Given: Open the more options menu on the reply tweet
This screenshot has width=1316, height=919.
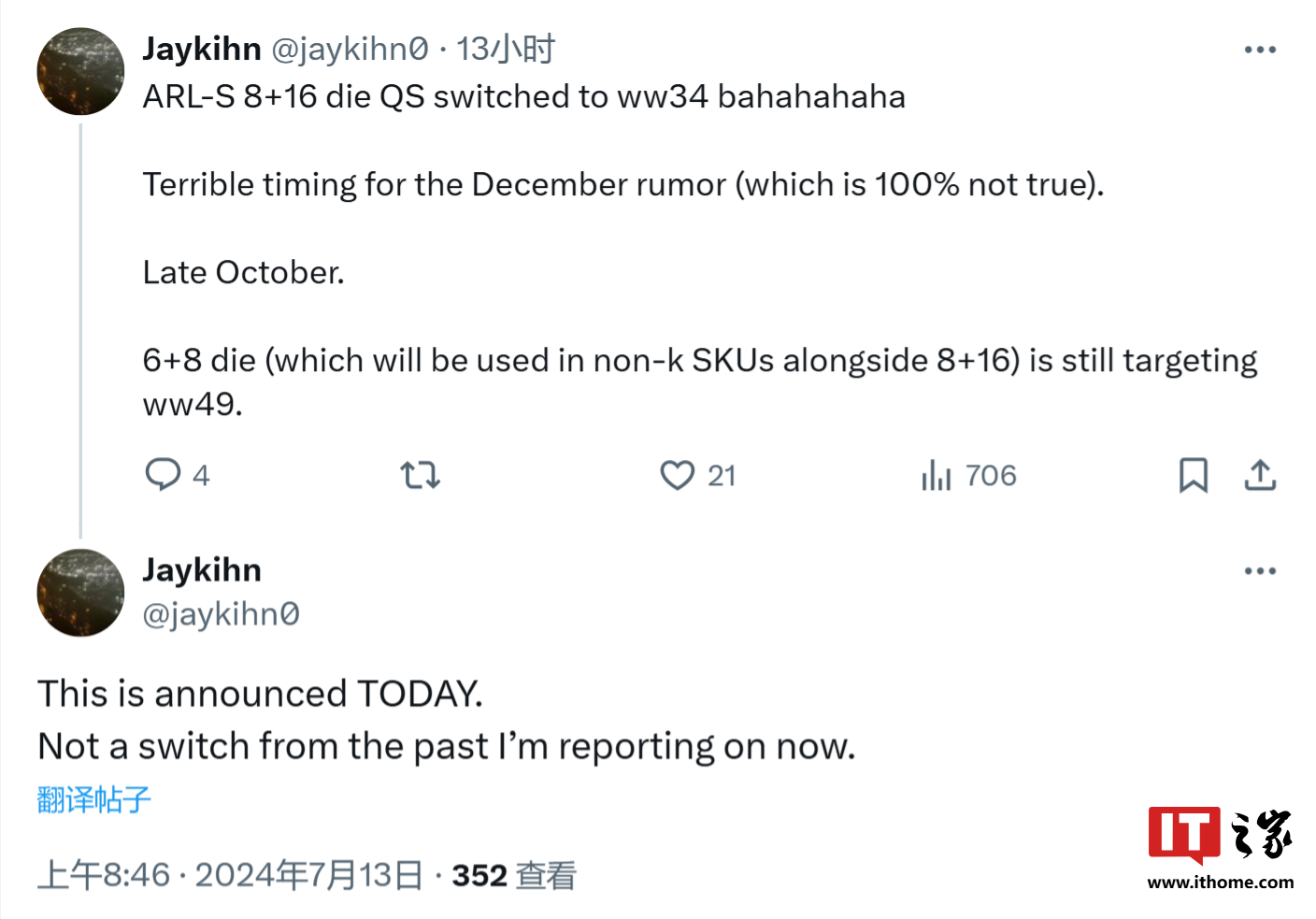Looking at the screenshot, I should point(1260,570).
